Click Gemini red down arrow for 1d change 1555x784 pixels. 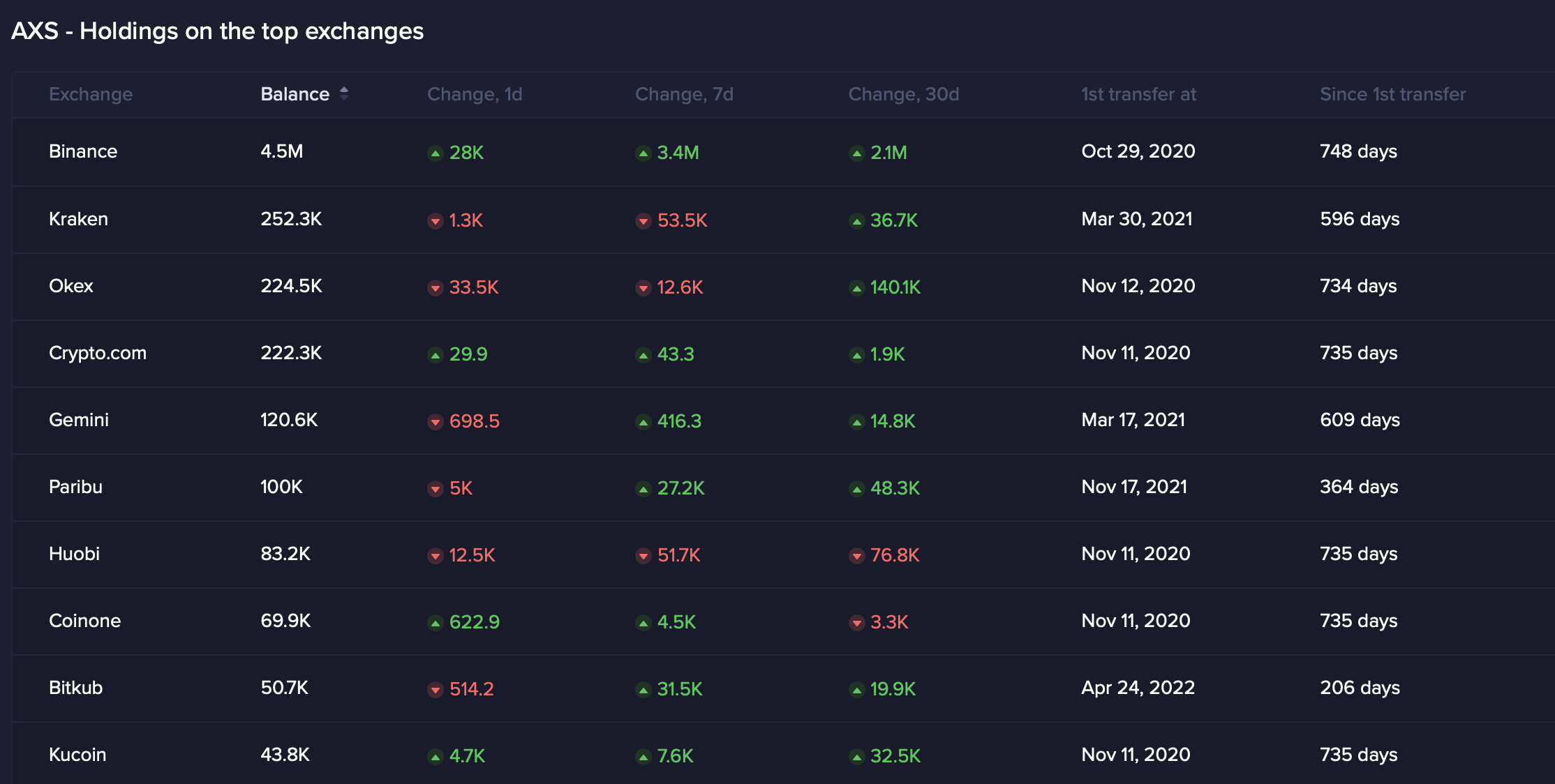(436, 422)
